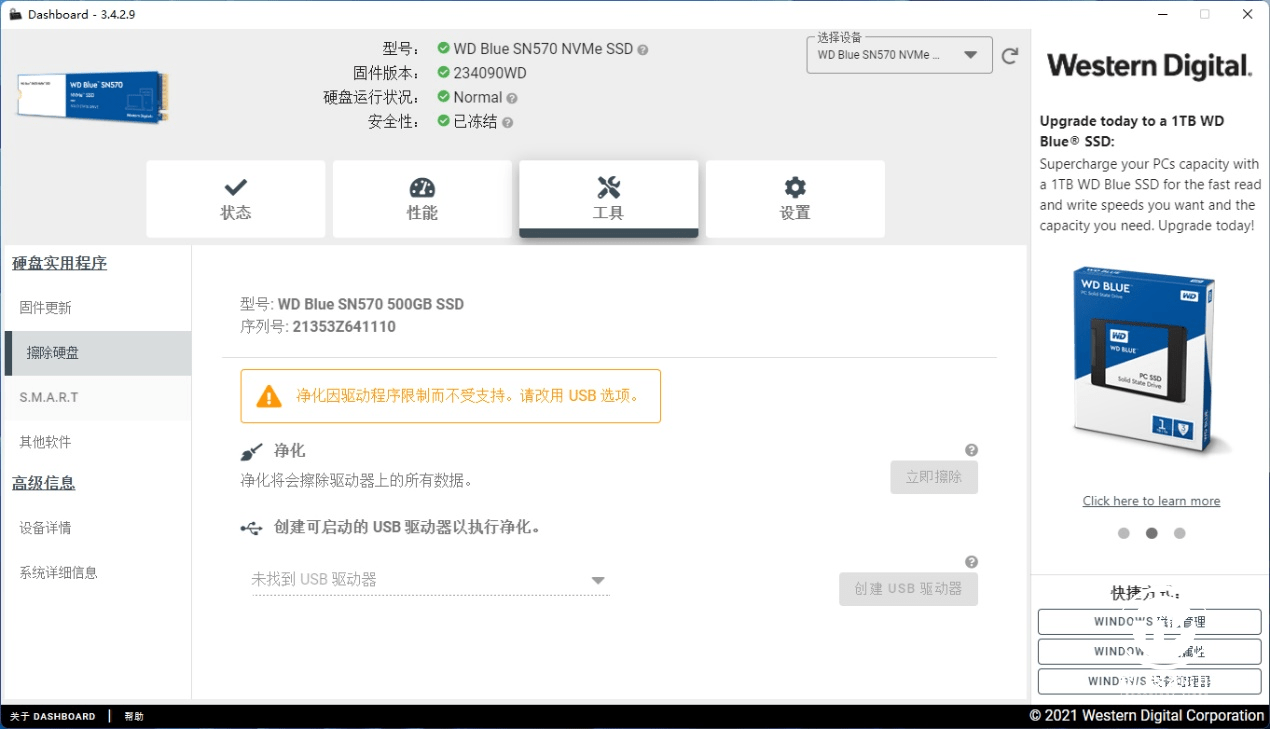This screenshot has width=1270, height=729.
Task: Click the refresh devices icon
Action: pos(1009,56)
